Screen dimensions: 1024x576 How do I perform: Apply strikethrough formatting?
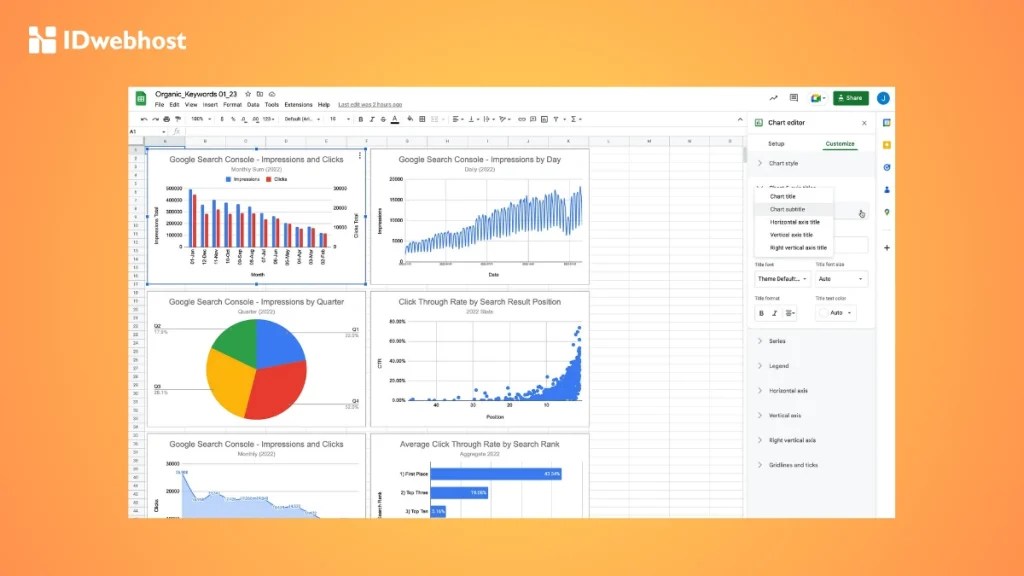point(383,120)
